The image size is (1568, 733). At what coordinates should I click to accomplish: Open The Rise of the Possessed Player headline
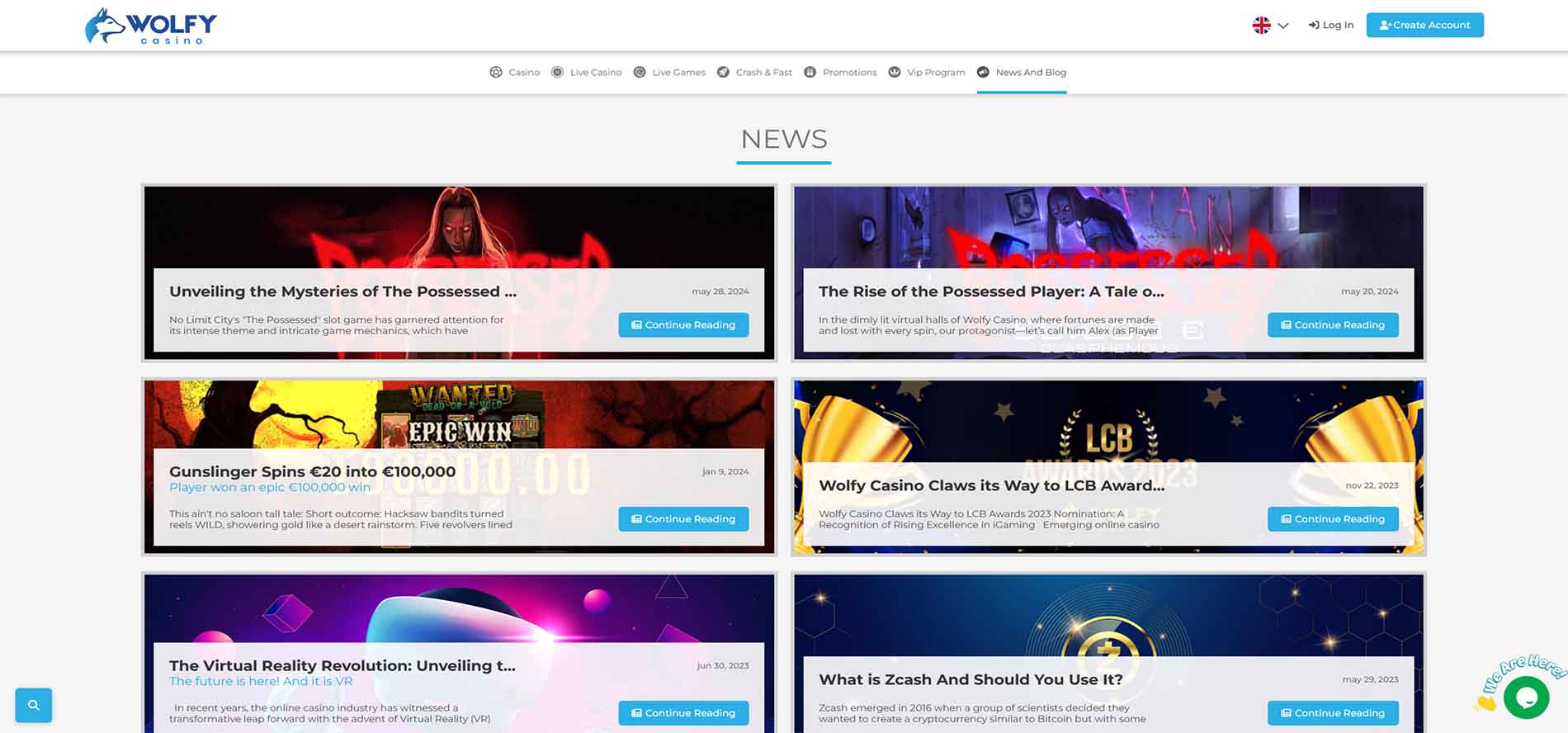pyautogui.click(x=991, y=291)
